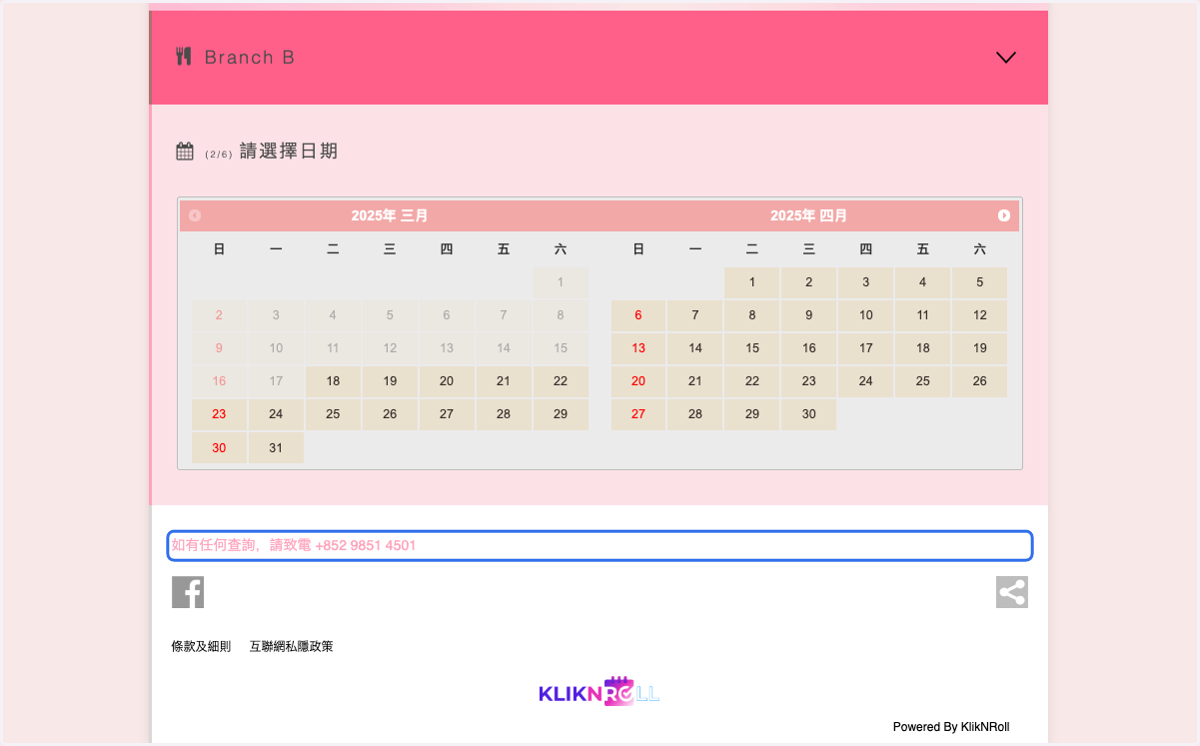
Task: Go to previous month with left arrow
Action: tap(195, 216)
